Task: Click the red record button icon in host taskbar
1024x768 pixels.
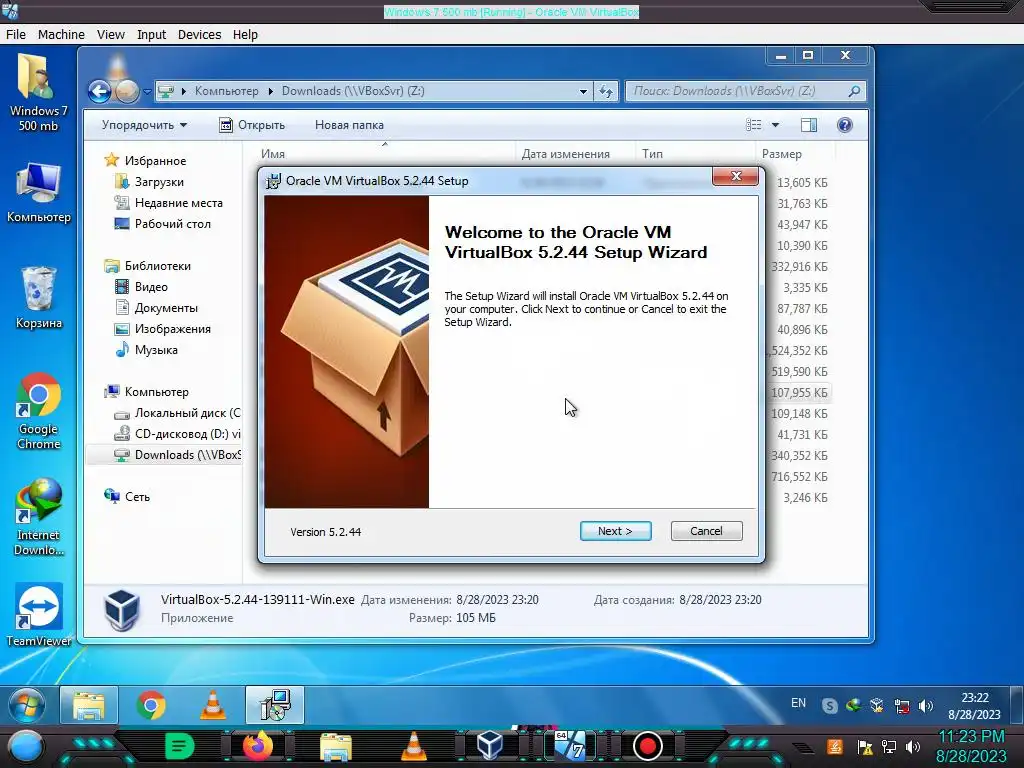Action: tap(648, 746)
